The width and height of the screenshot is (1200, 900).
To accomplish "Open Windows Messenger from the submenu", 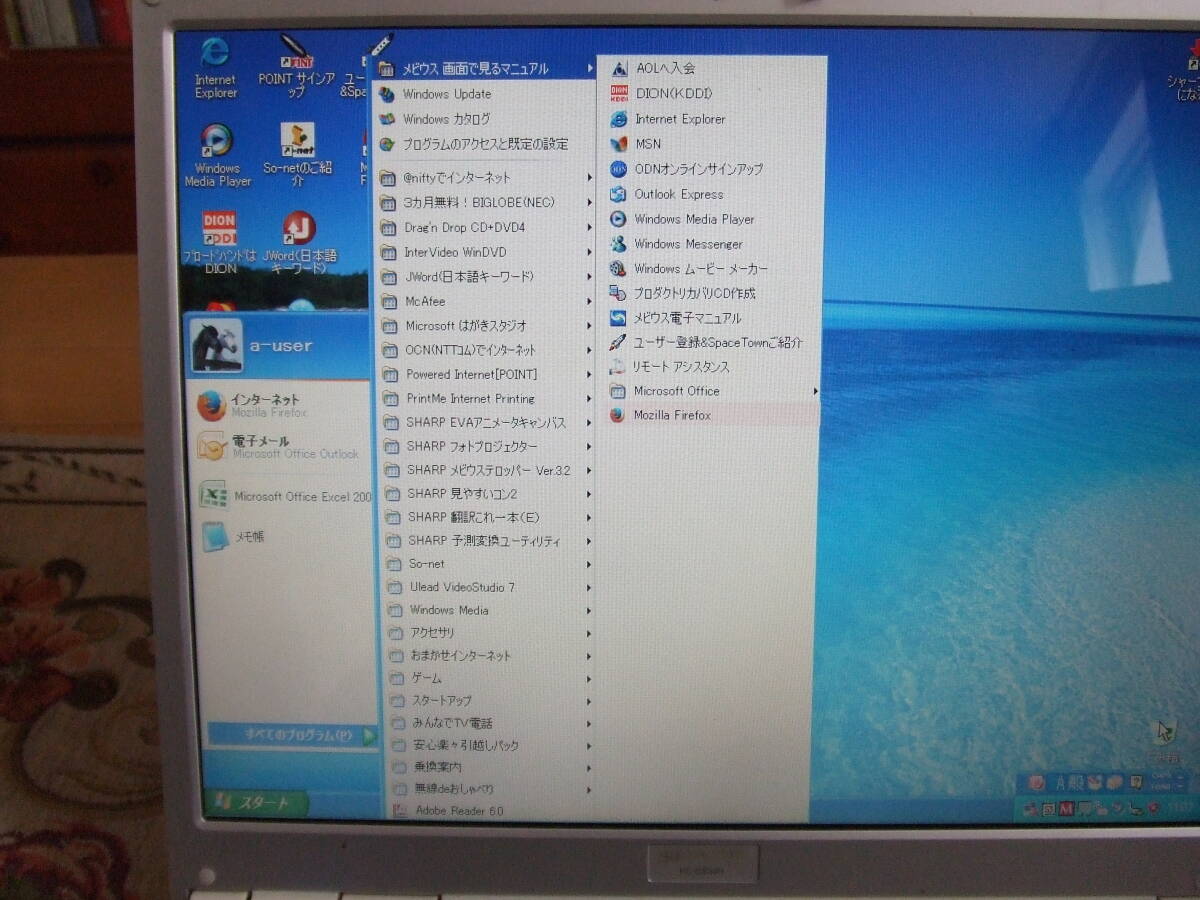I will click(x=688, y=244).
